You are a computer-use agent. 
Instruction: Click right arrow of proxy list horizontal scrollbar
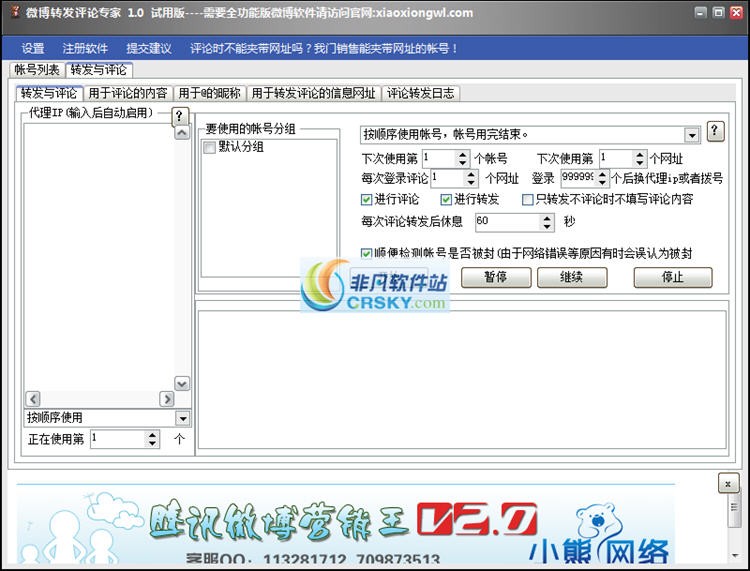point(166,398)
